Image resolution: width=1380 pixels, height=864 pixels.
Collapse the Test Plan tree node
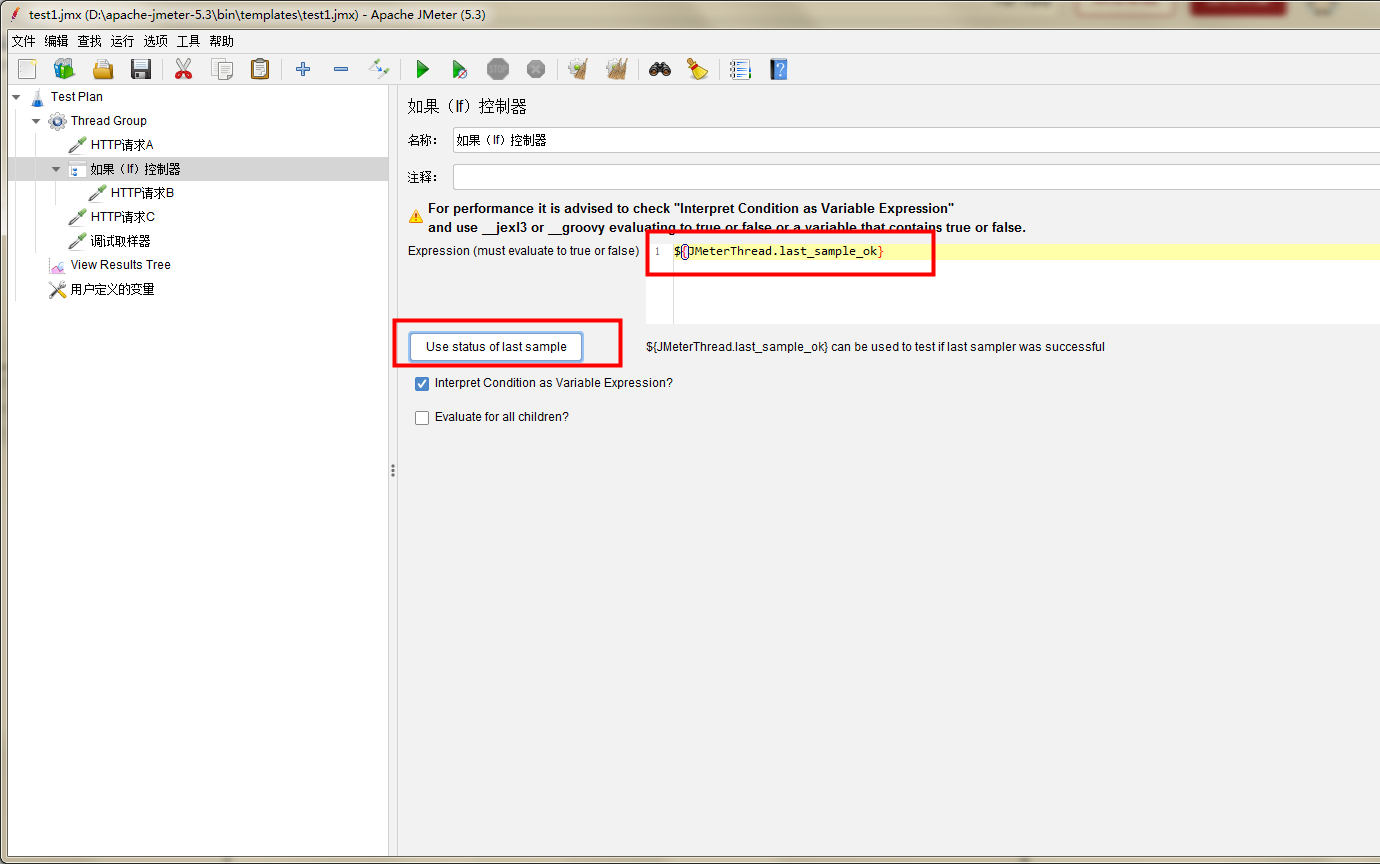16,97
